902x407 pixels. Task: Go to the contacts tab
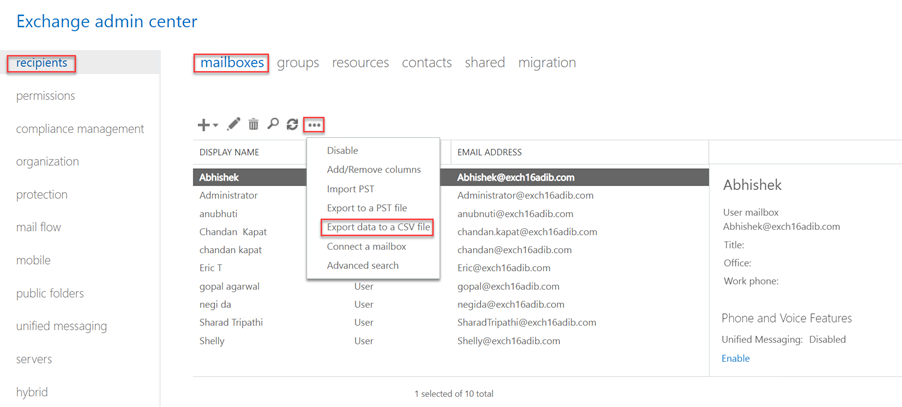(x=427, y=62)
